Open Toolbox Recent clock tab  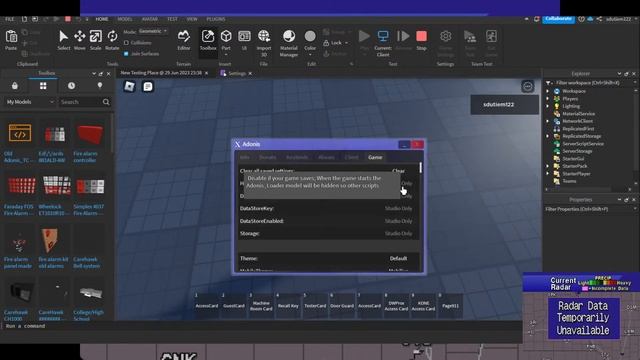[71, 86]
